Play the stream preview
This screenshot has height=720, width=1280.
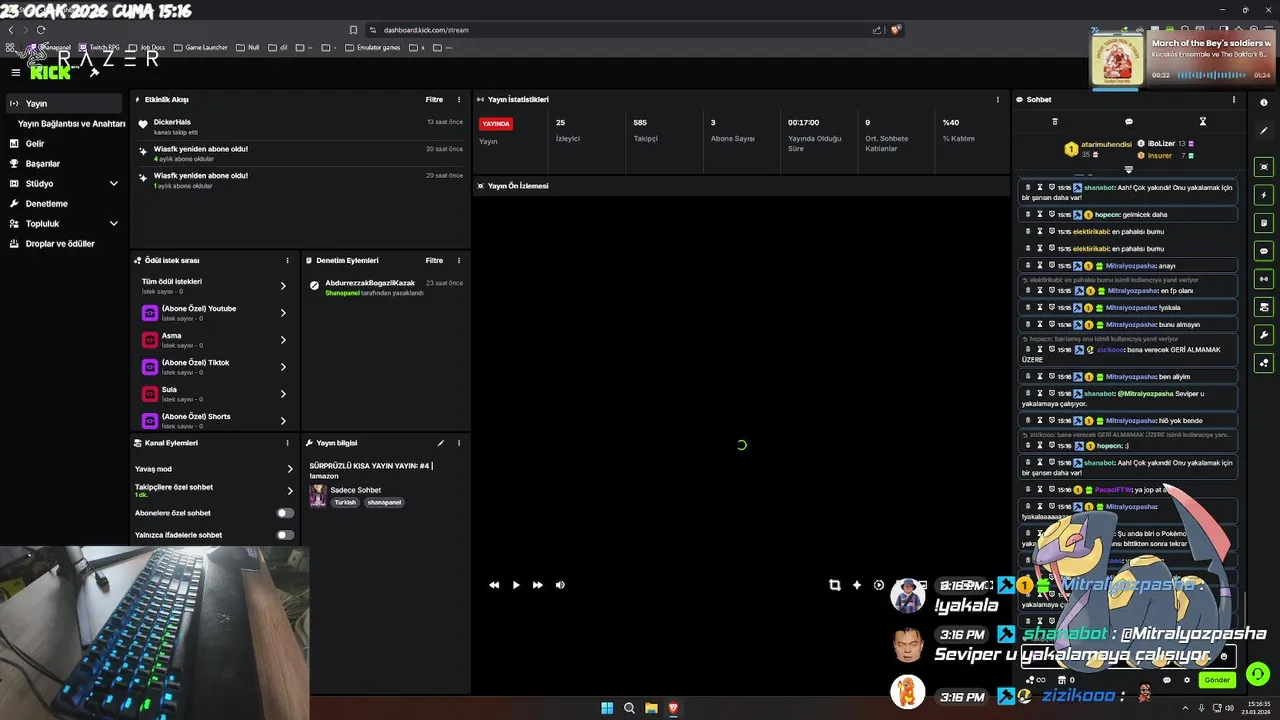click(x=516, y=585)
